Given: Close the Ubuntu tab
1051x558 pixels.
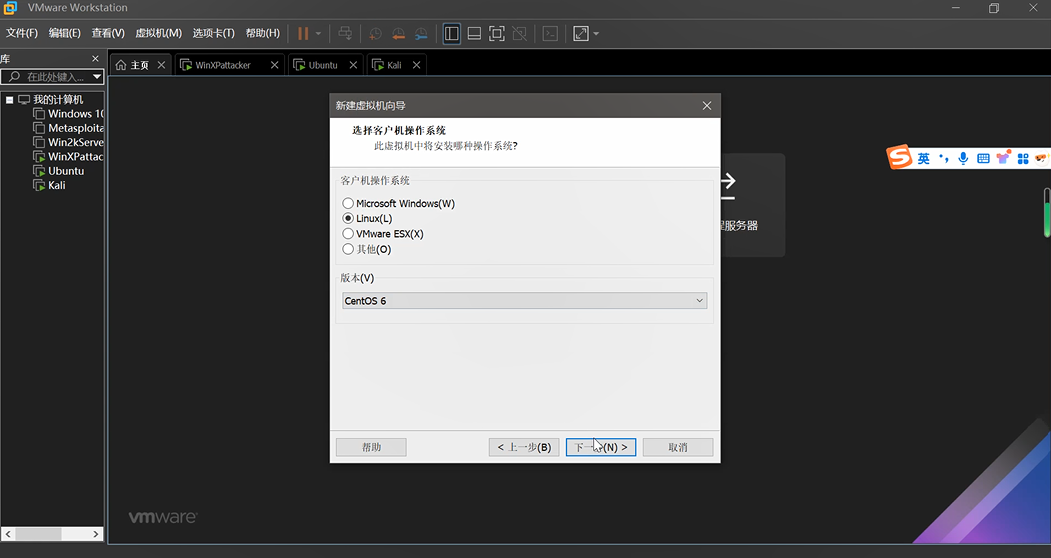Looking at the screenshot, I should click(353, 65).
